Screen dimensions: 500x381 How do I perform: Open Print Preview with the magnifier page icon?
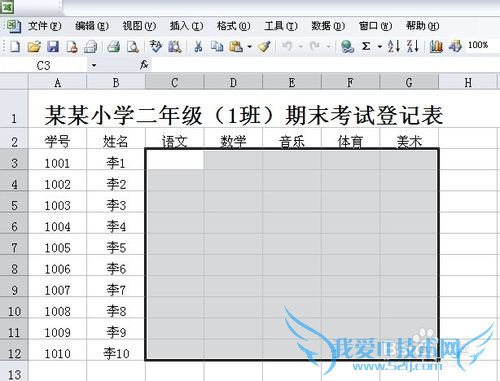pos(133,46)
